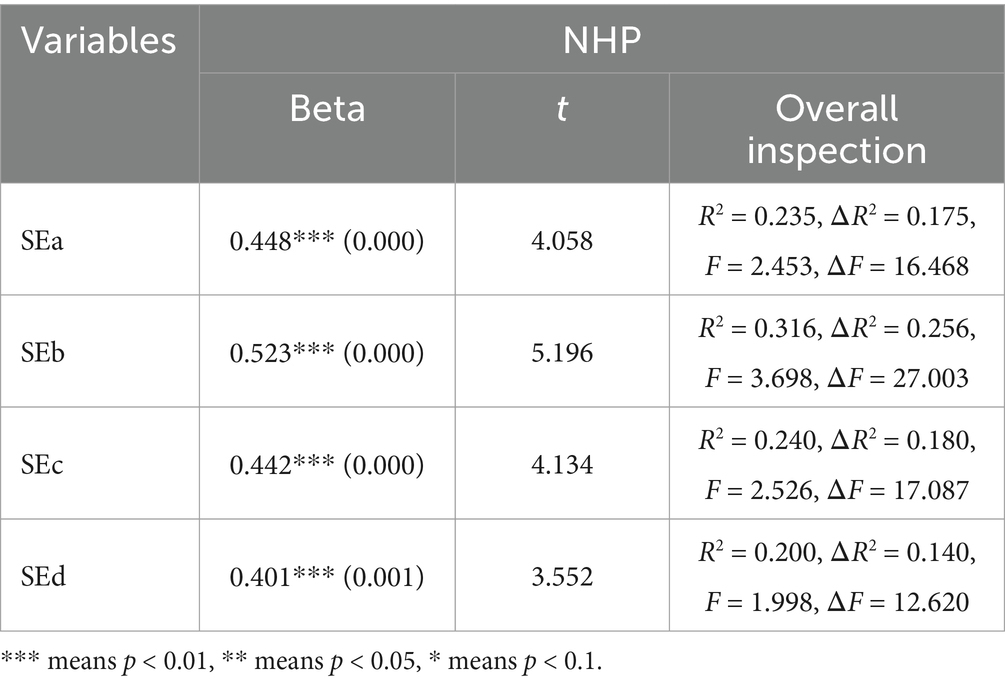
Task: Click the SEb row label
Action: (42, 352)
